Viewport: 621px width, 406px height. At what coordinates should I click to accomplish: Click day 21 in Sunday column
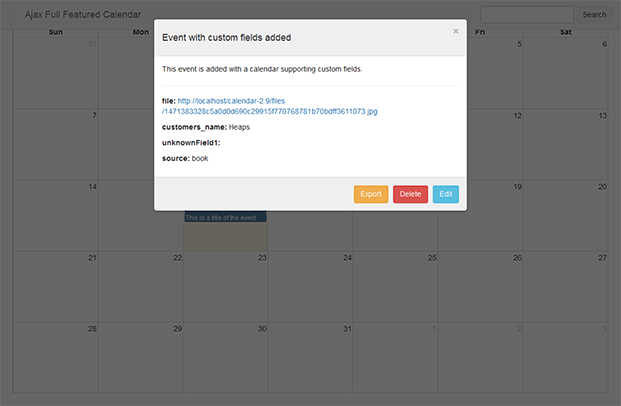[x=55, y=287]
